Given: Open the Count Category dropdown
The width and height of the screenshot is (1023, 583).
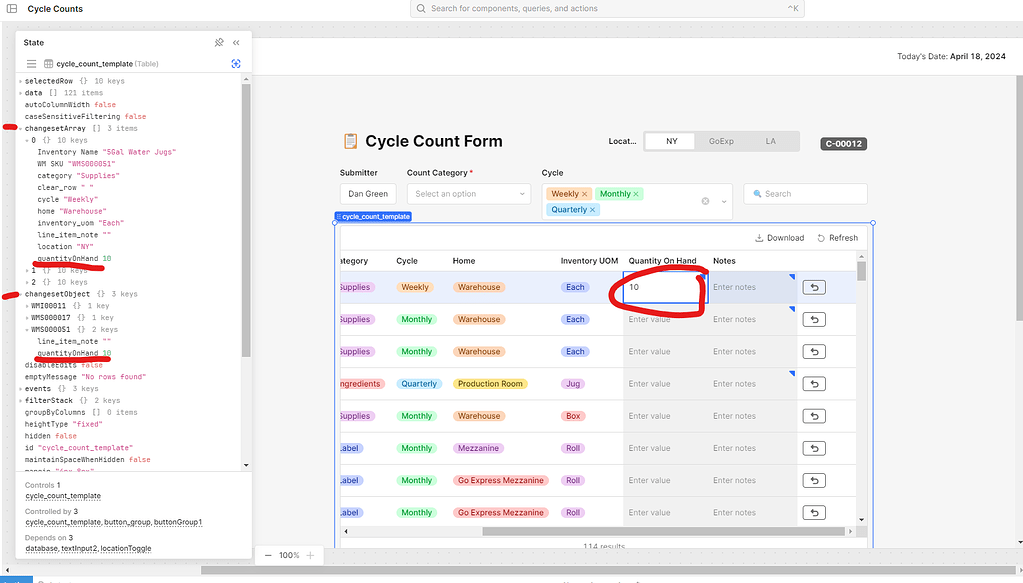Looking at the screenshot, I should [468, 194].
